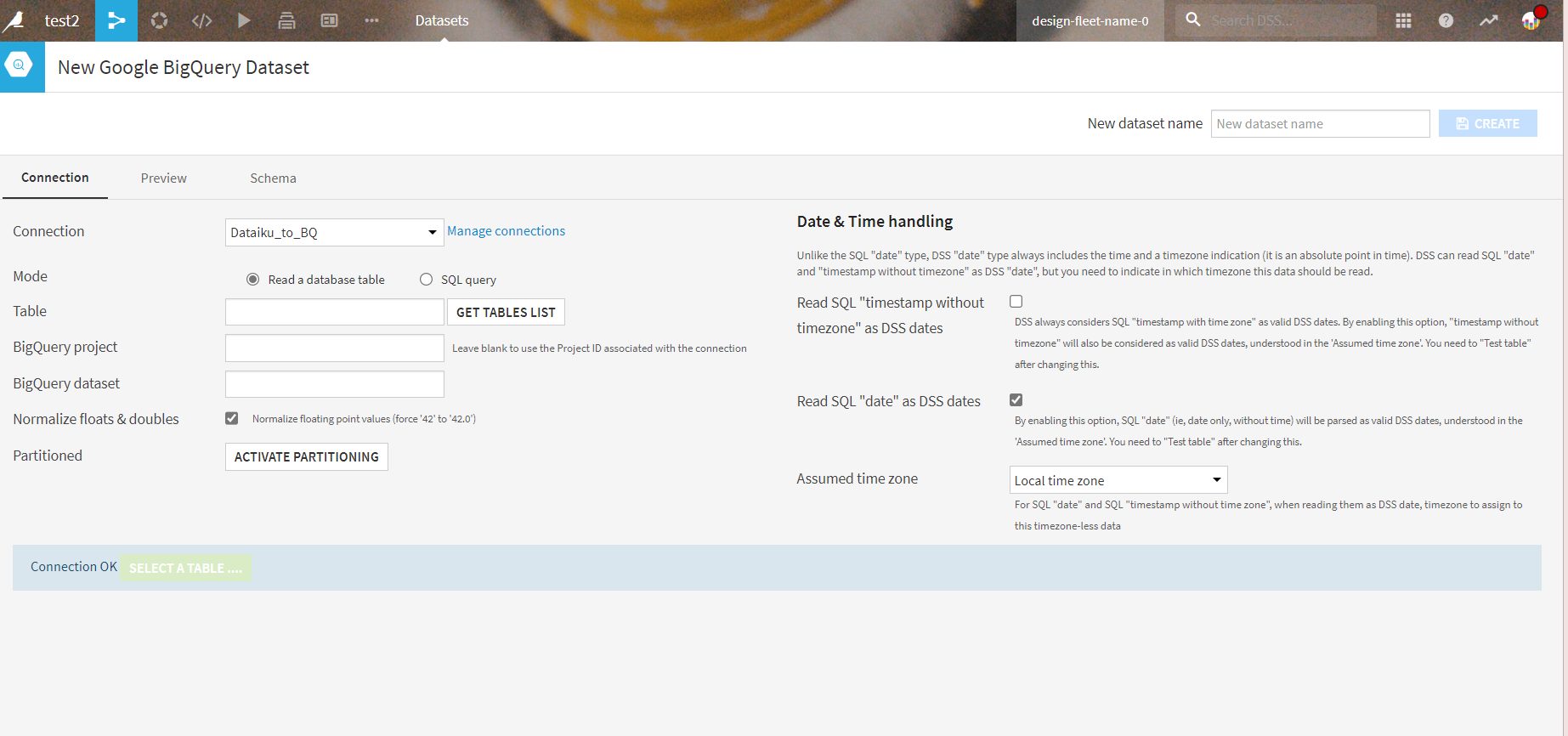Click the CREATE button
The width and height of the screenshot is (1568, 736).
click(x=1488, y=123)
